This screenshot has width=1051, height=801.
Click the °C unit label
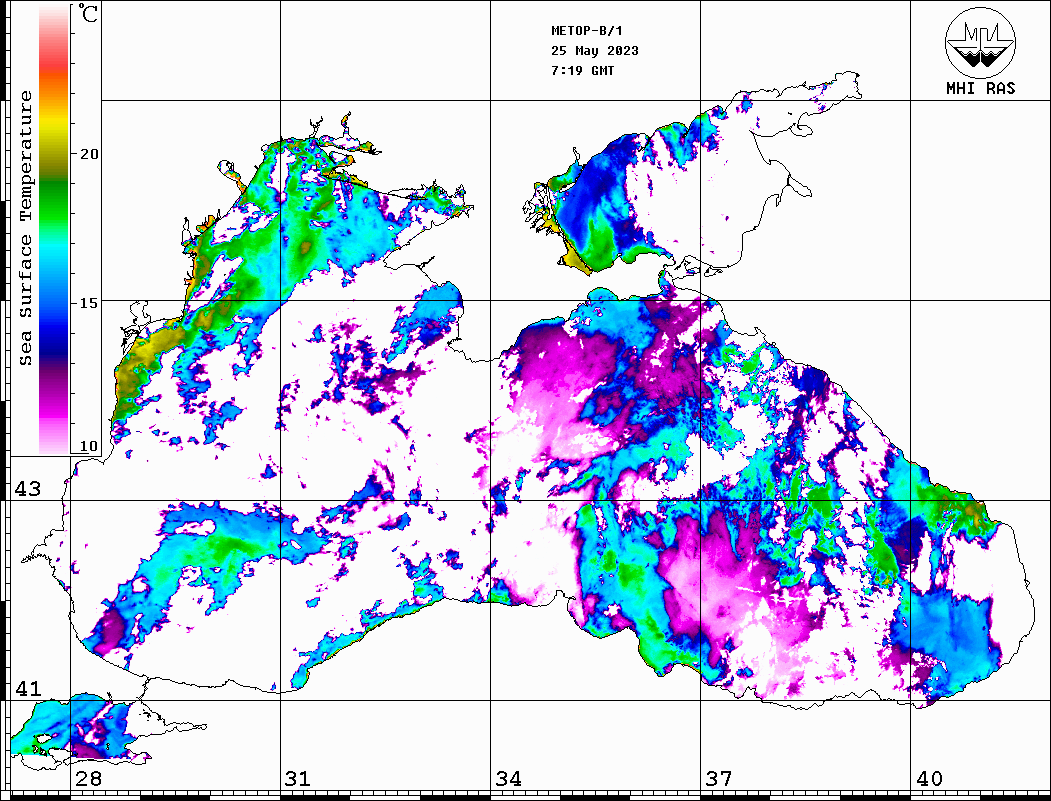[x=87, y=13]
